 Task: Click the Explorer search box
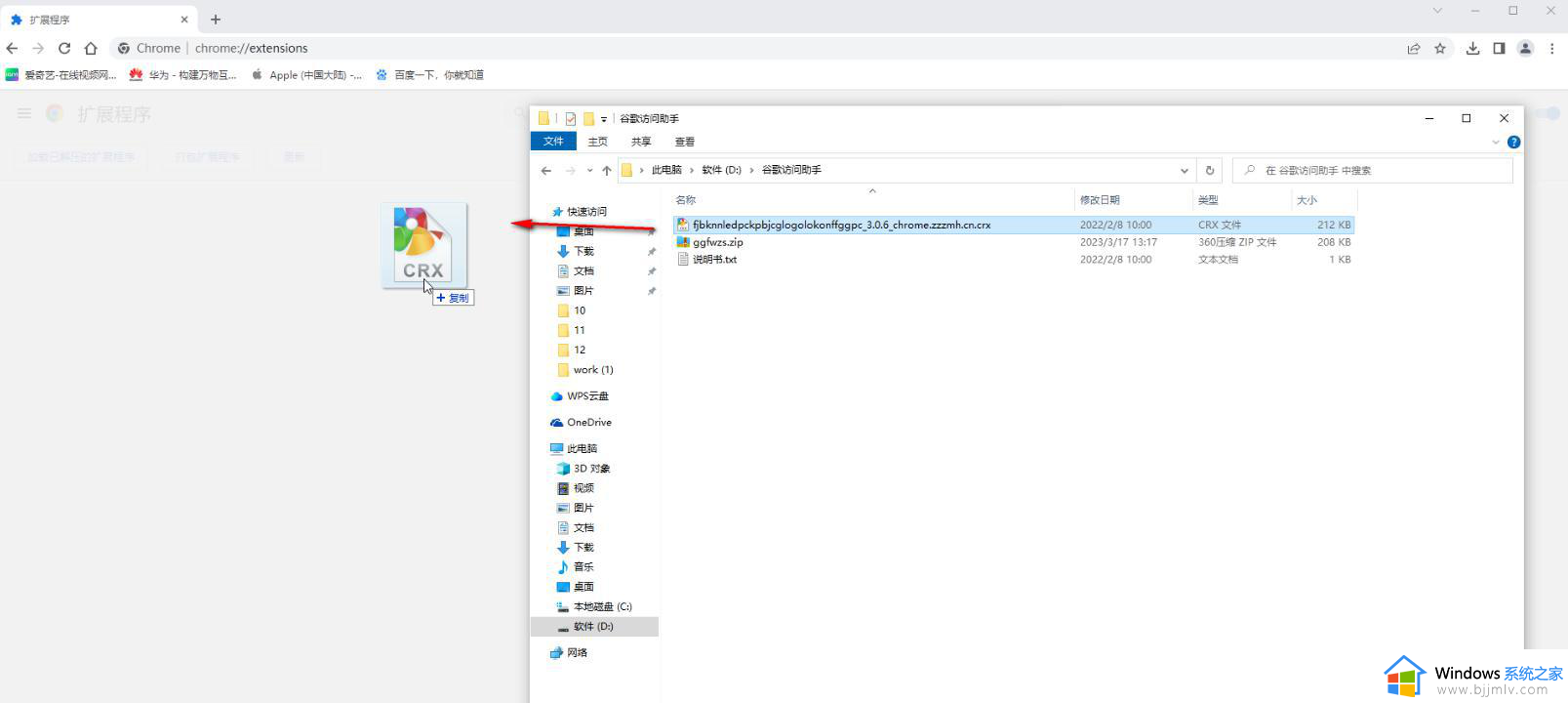click(x=1373, y=170)
